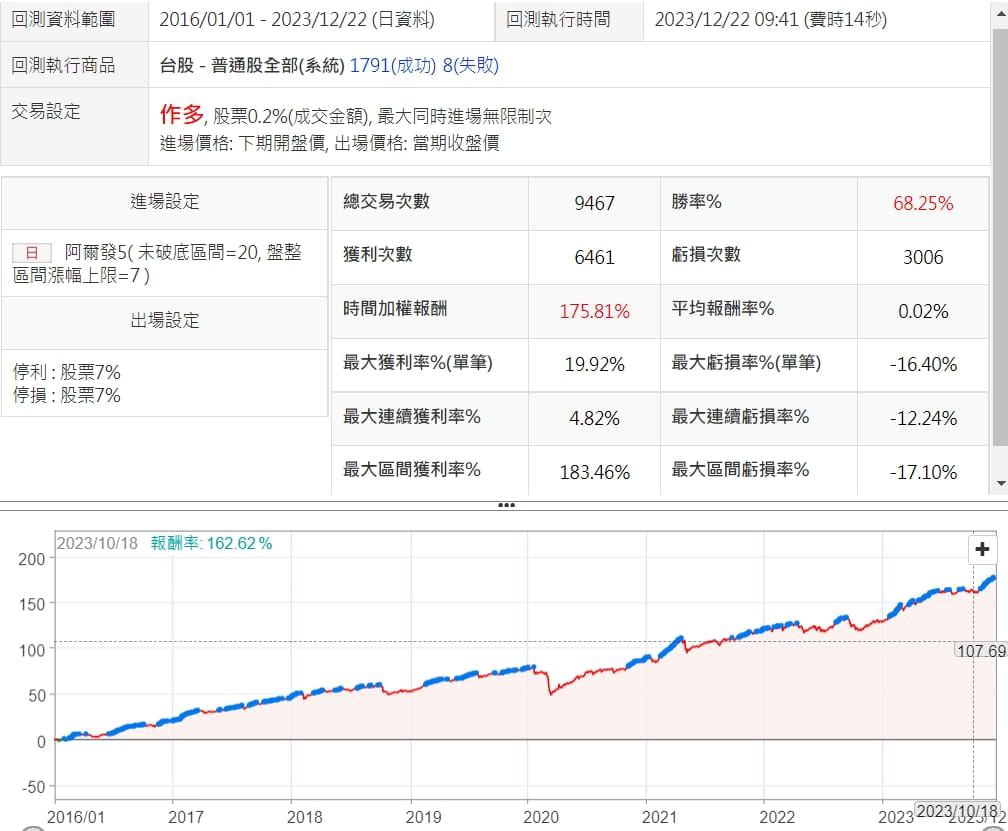Select the 進場設定 header
The image size is (1008, 831).
[165, 202]
